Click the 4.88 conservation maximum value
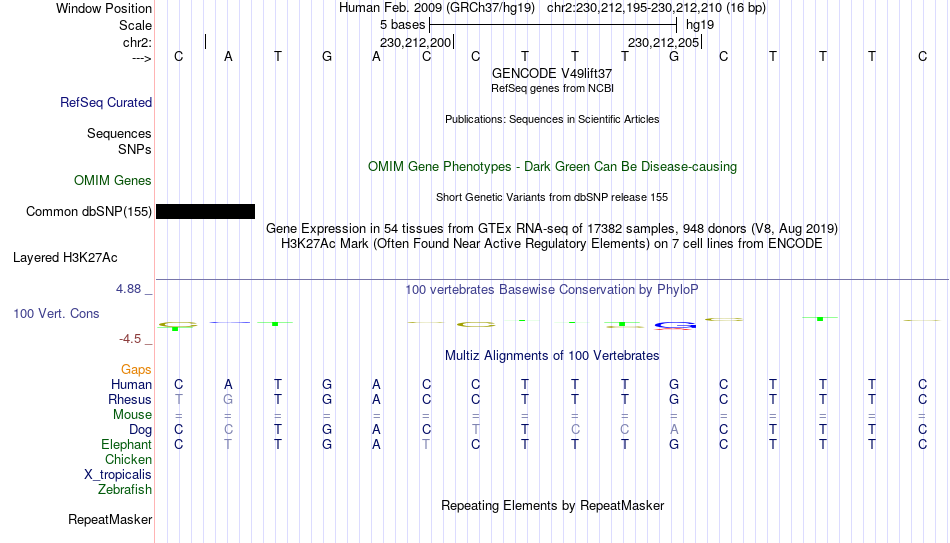The image size is (950, 543). tap(128, 289)
